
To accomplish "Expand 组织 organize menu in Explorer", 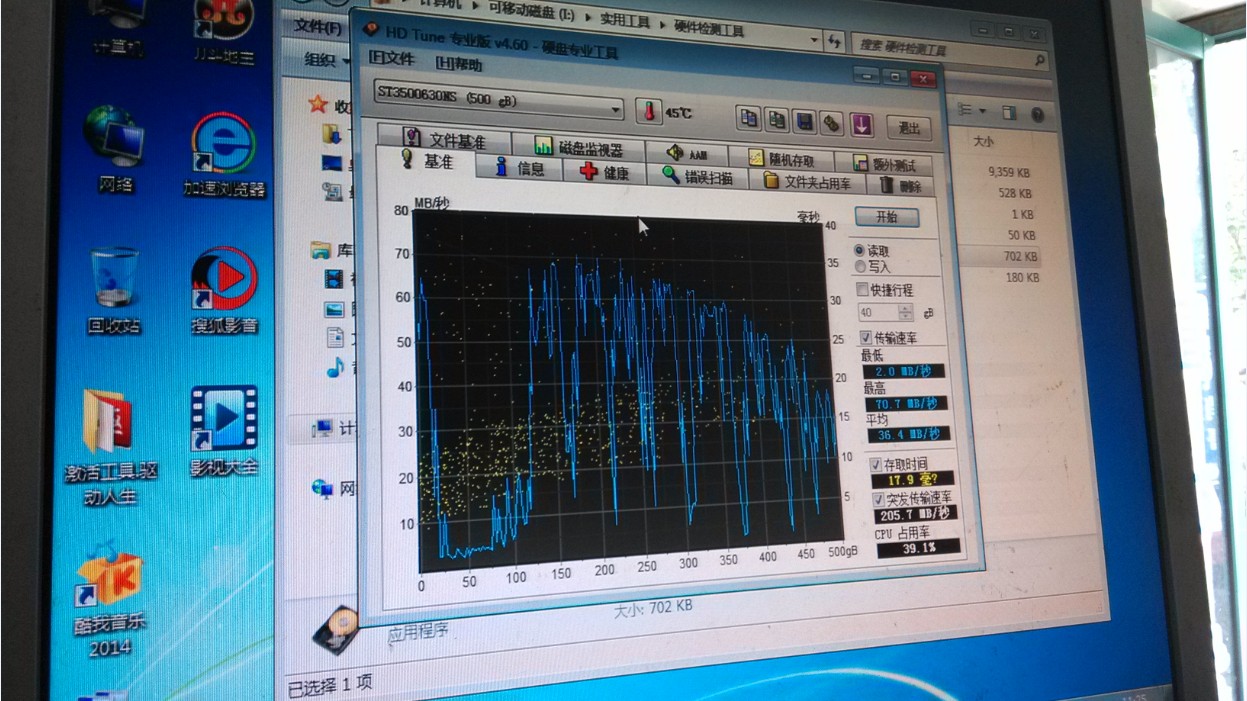I will [325, 60].
